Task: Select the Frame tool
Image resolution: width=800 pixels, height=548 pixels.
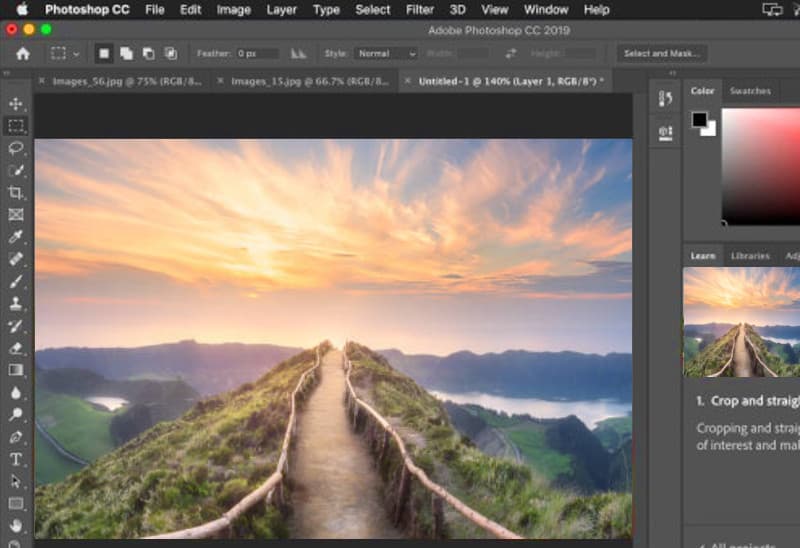Action: click(16, 214)
